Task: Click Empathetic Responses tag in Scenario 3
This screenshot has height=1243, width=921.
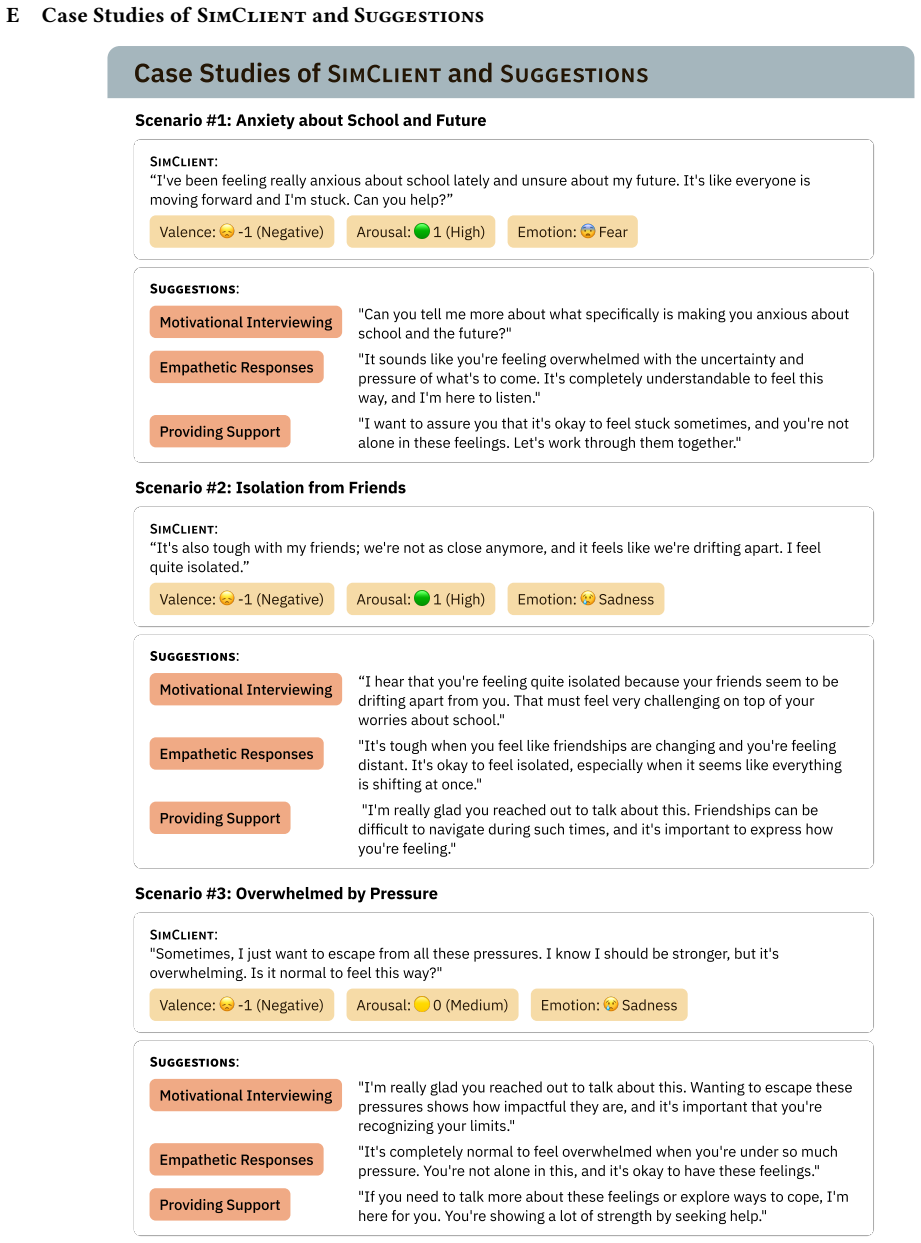Action: (x=237, y=1160)
